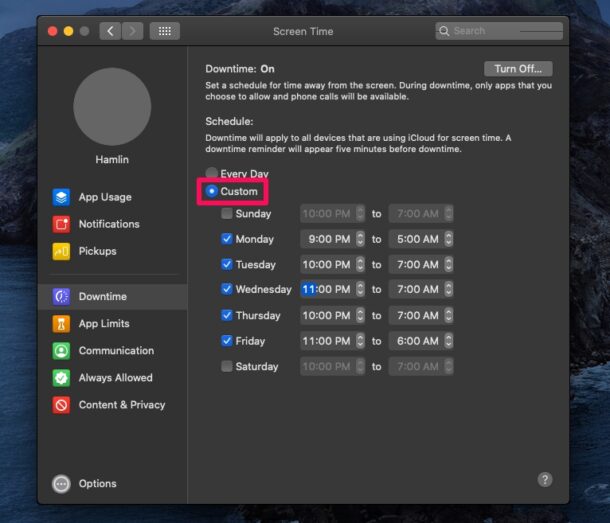Click Tuesday 10:00 PM start time field

coord(328,265)
